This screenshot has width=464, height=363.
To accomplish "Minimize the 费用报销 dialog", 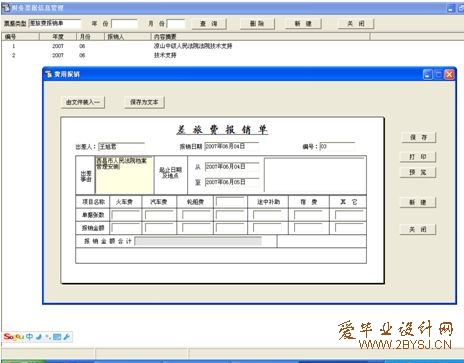I will (428, 74).
